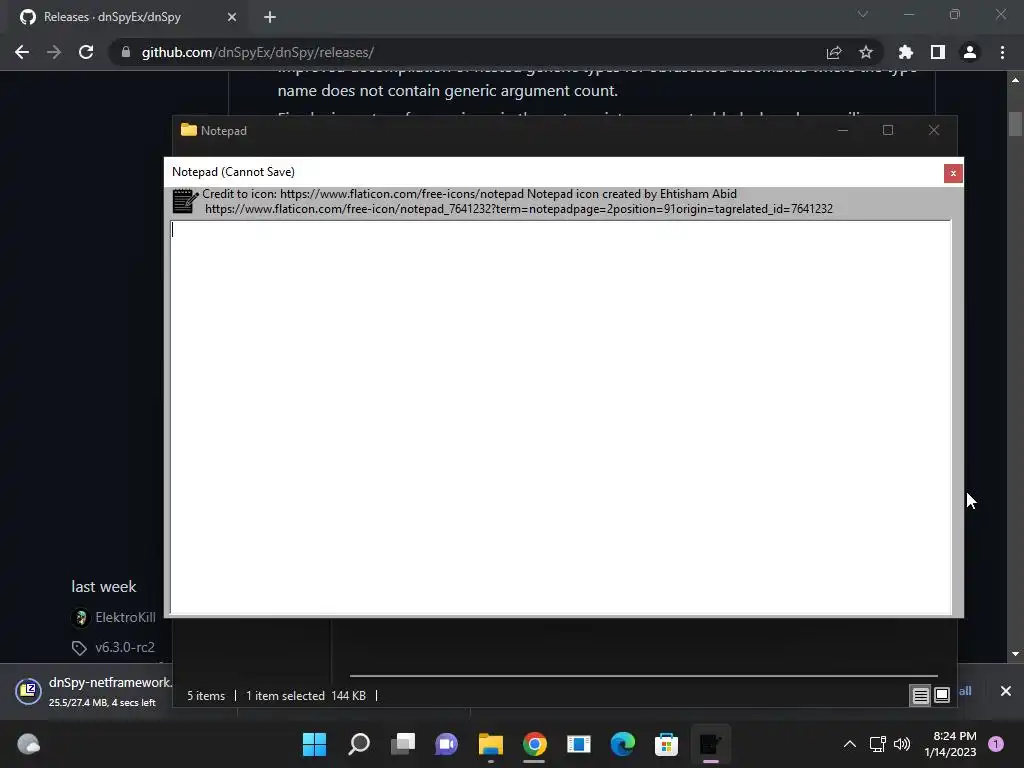This screenshot has height=768, width=1024.
Task: Switch Explorer to details view icon
Action: click(920, 696)
